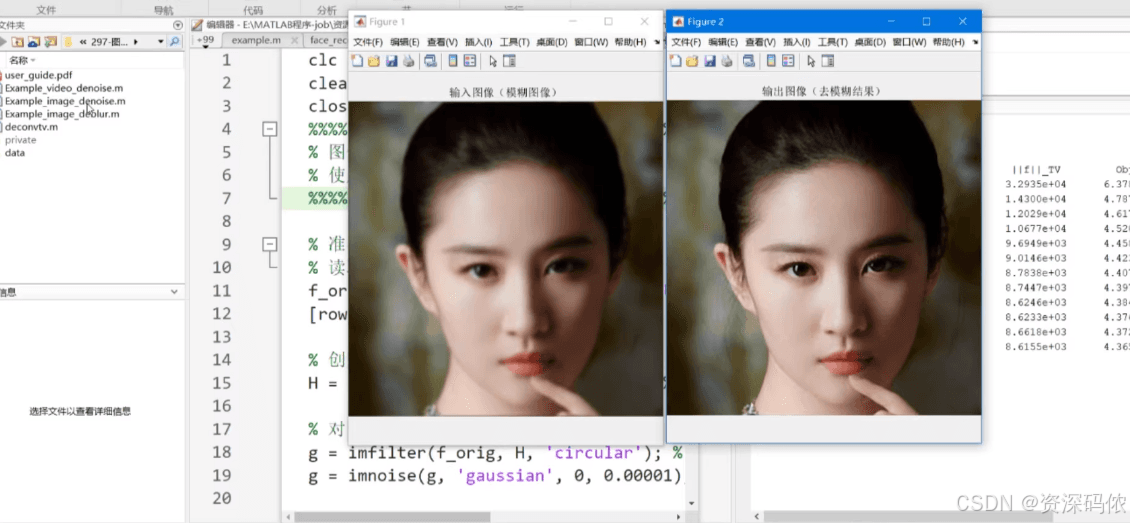This screenshot has width=1130, height=523.
Task: Show hidden editor tabs list (+99)
Action: [205, 41]
